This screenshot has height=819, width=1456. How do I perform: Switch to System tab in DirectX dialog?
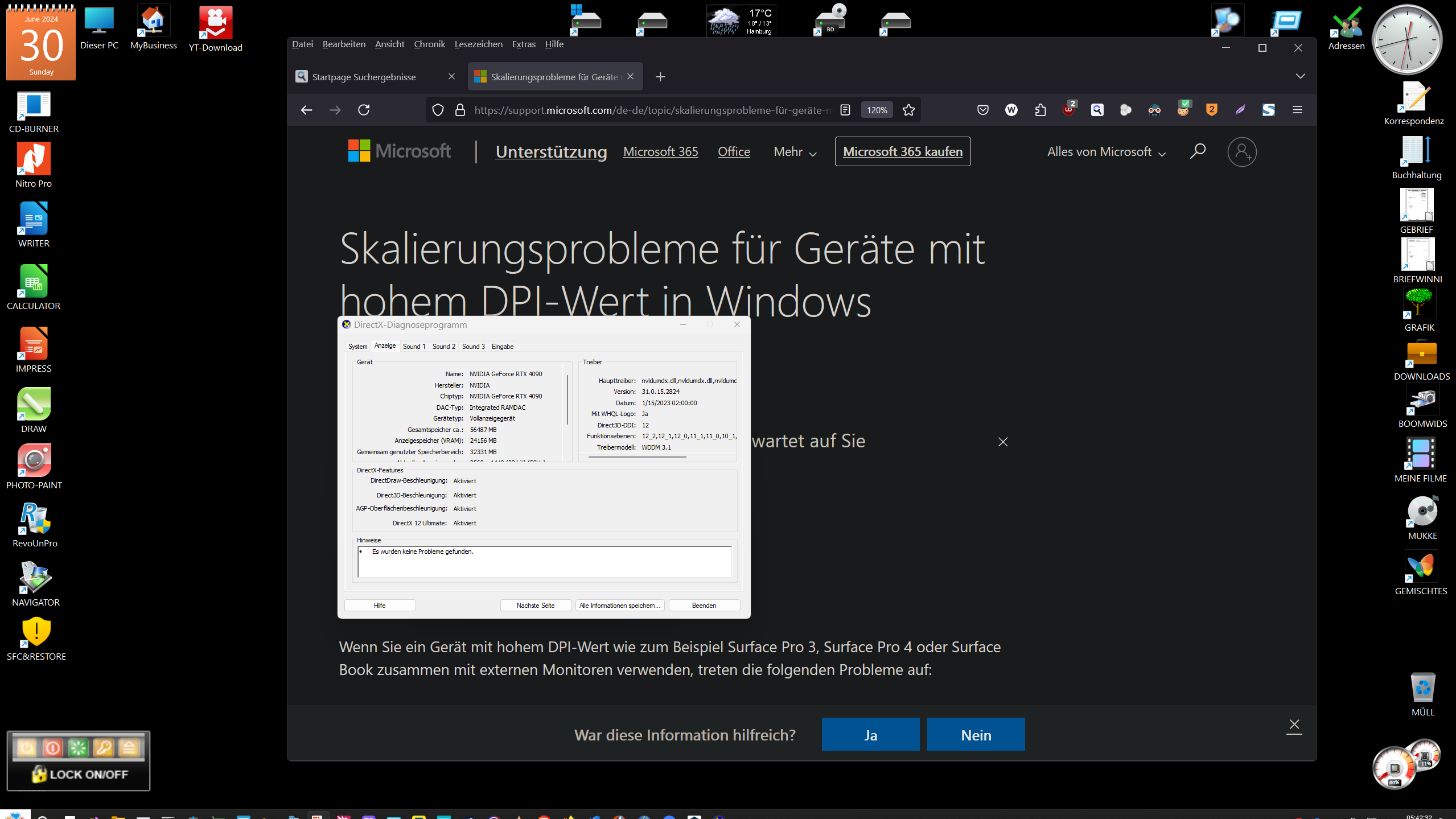coord(357,347)
